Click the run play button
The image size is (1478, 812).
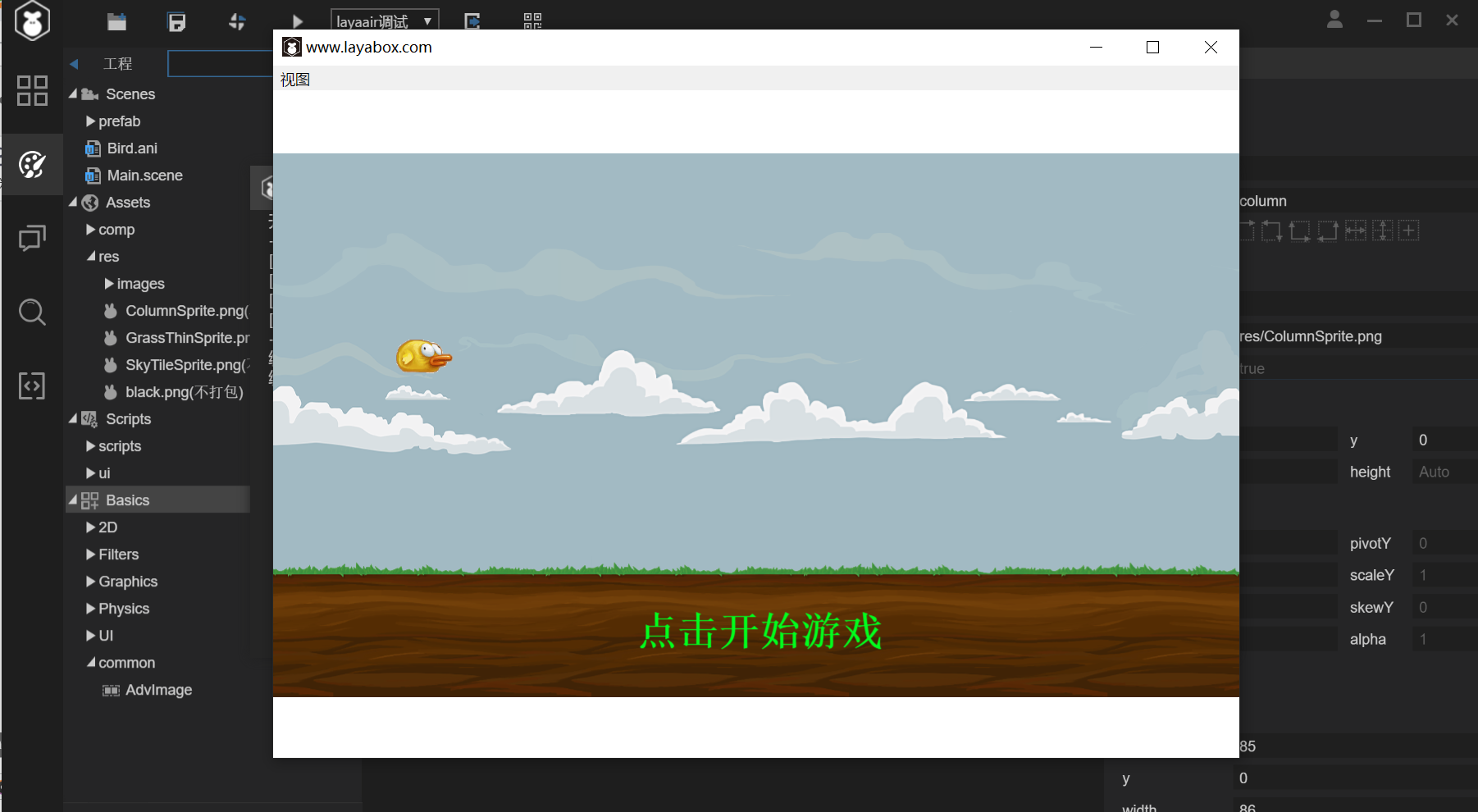click(298, 22)
